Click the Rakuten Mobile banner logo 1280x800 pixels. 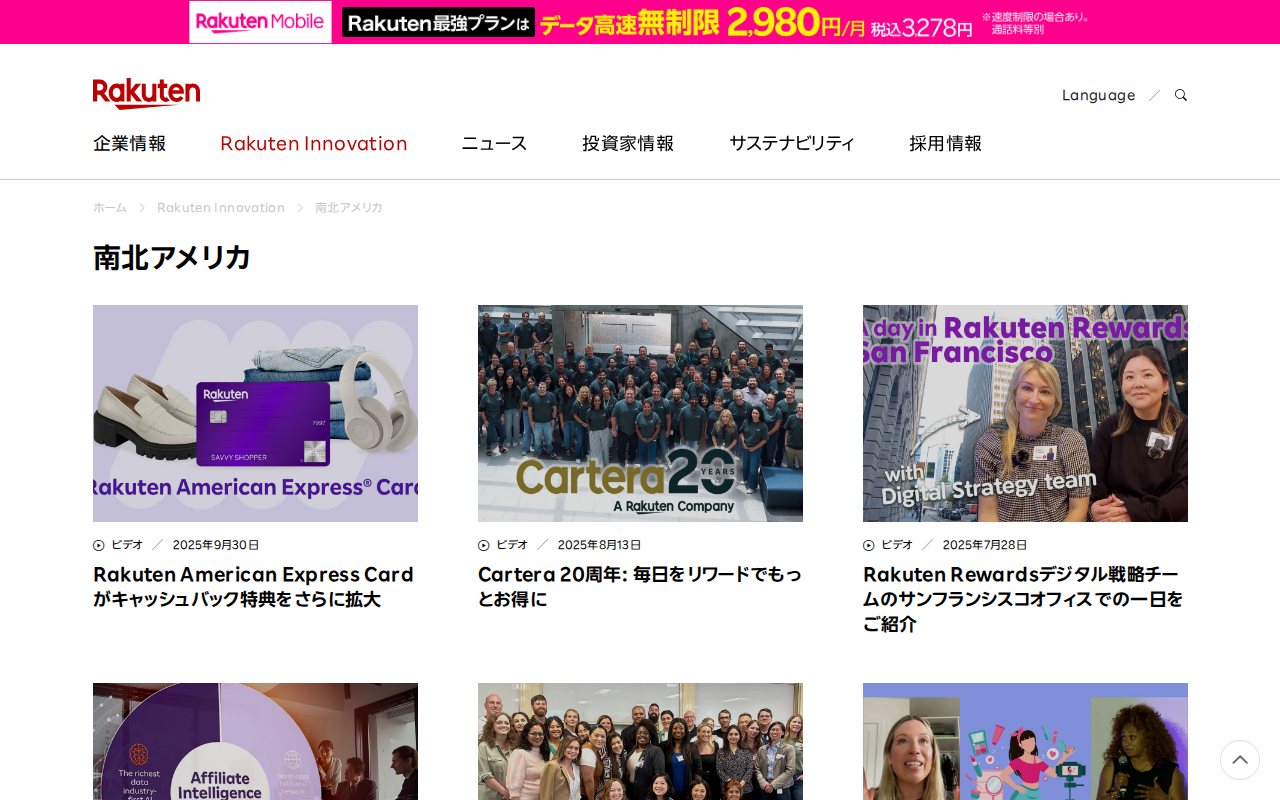(261, 22)
